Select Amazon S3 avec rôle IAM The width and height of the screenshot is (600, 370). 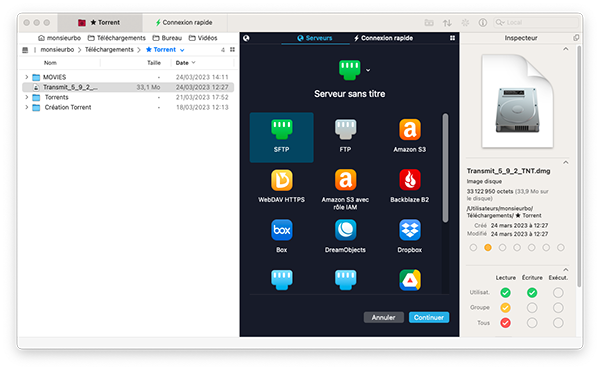click(345, 189)
